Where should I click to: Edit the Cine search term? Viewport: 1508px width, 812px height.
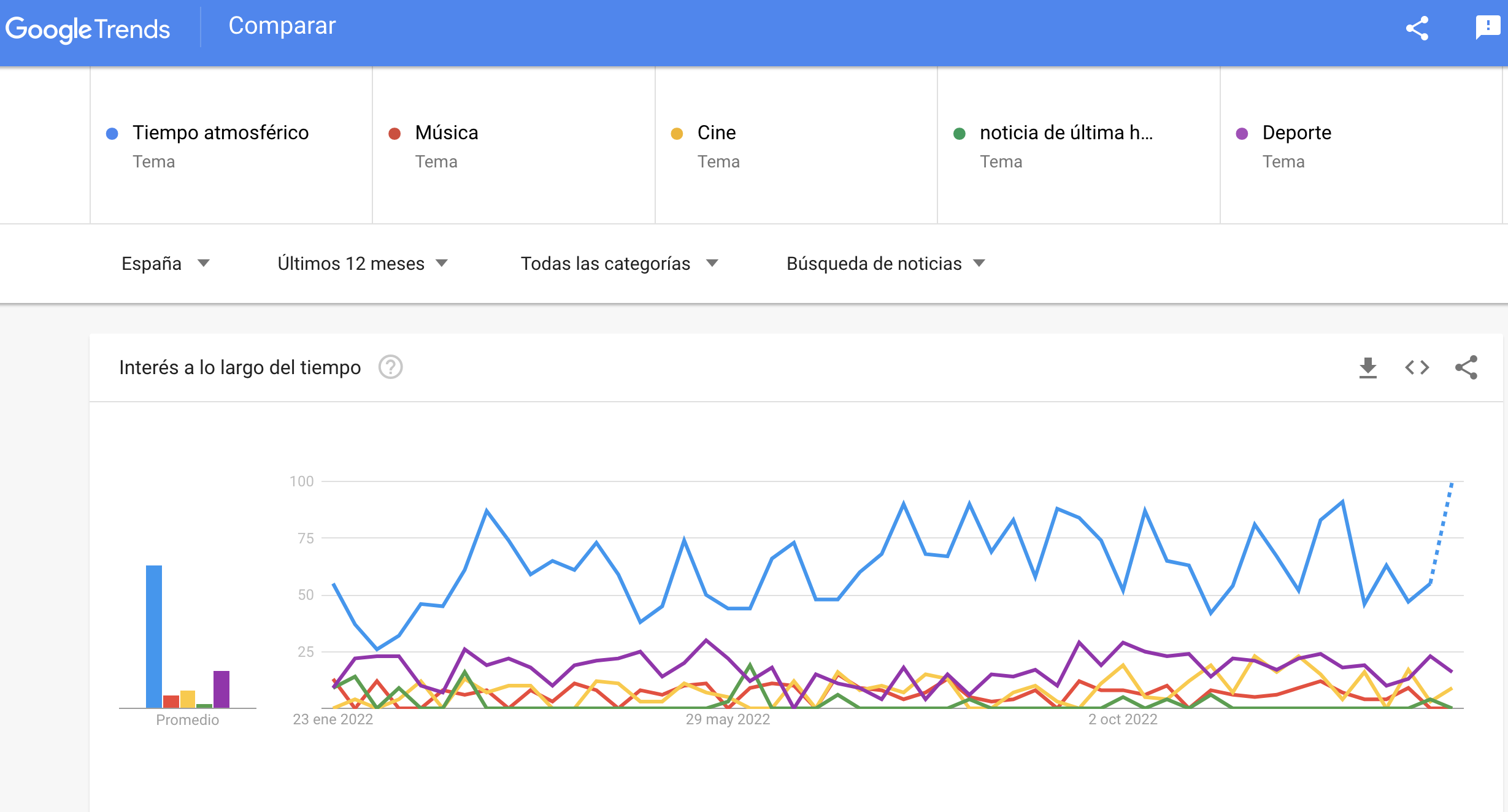[x=716, y=133]
